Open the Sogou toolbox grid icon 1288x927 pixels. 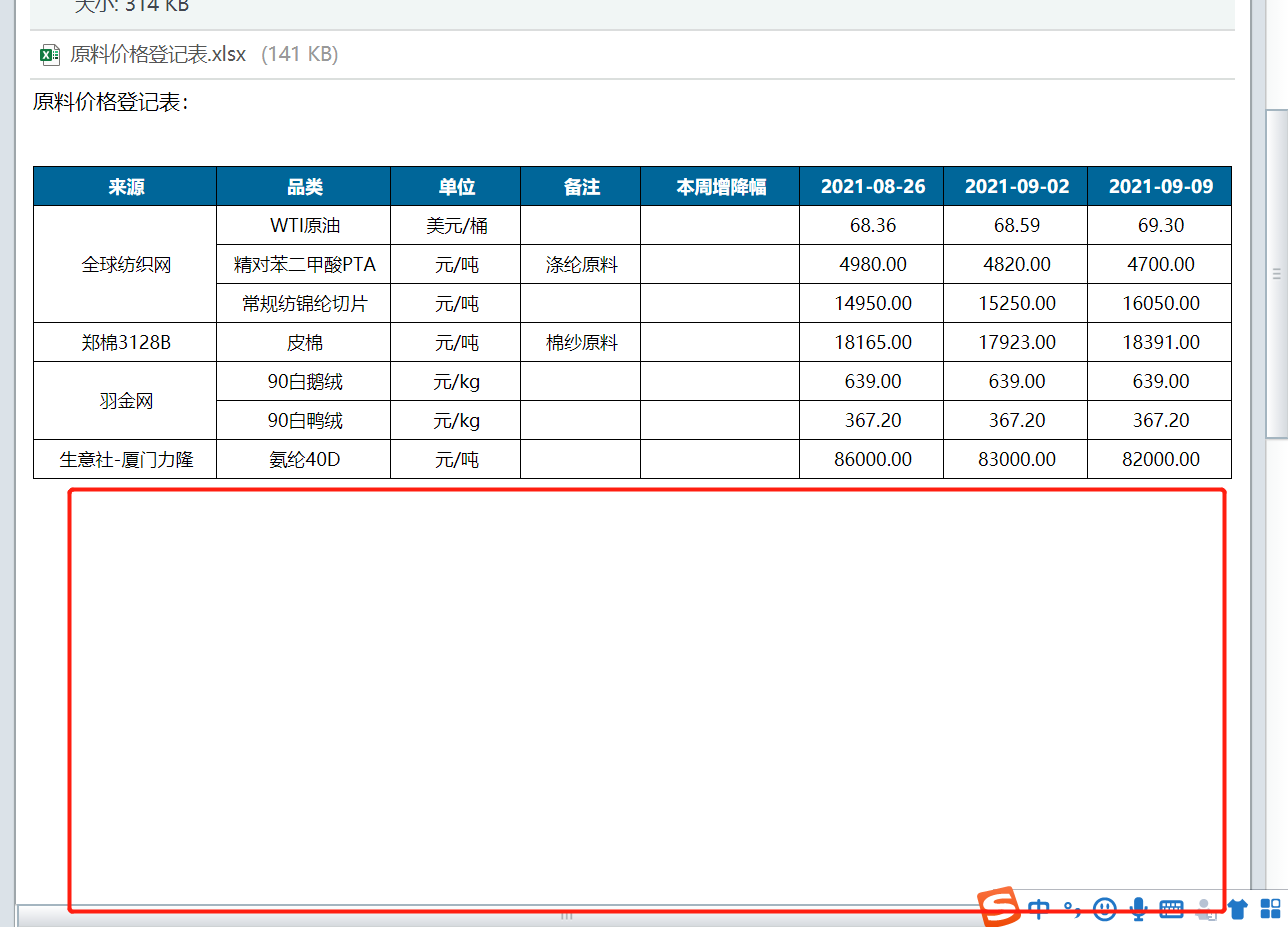point(1269,908)
